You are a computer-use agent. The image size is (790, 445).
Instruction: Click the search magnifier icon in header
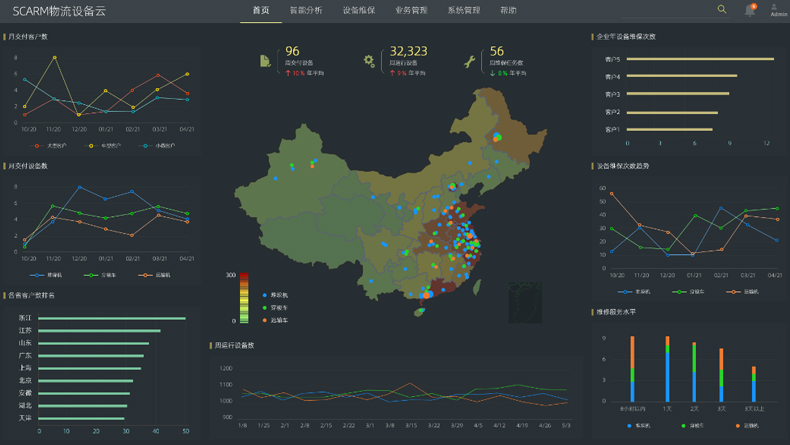click(x=722, y=9)
